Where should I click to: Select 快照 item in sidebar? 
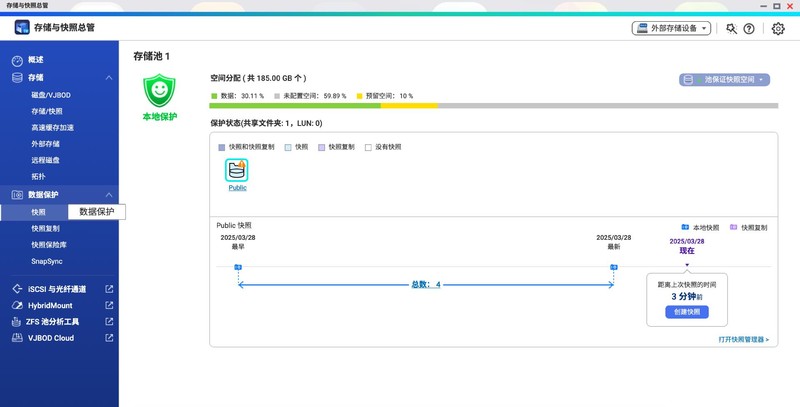(38, 212)
